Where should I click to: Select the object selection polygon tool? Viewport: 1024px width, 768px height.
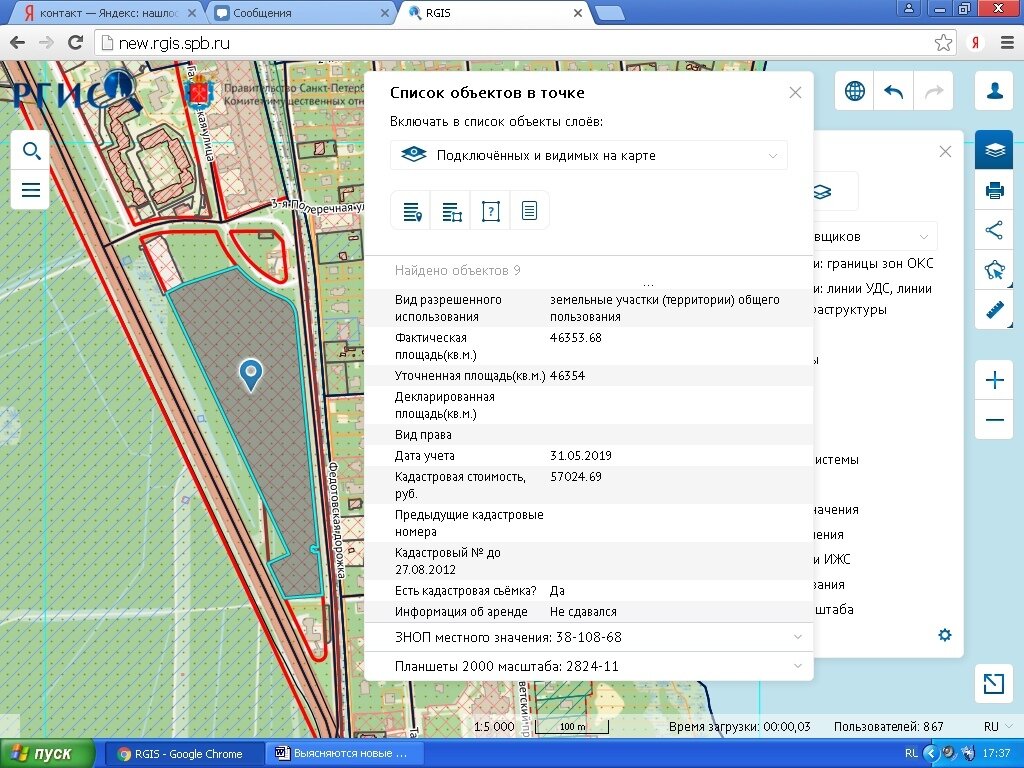(994, 270)
